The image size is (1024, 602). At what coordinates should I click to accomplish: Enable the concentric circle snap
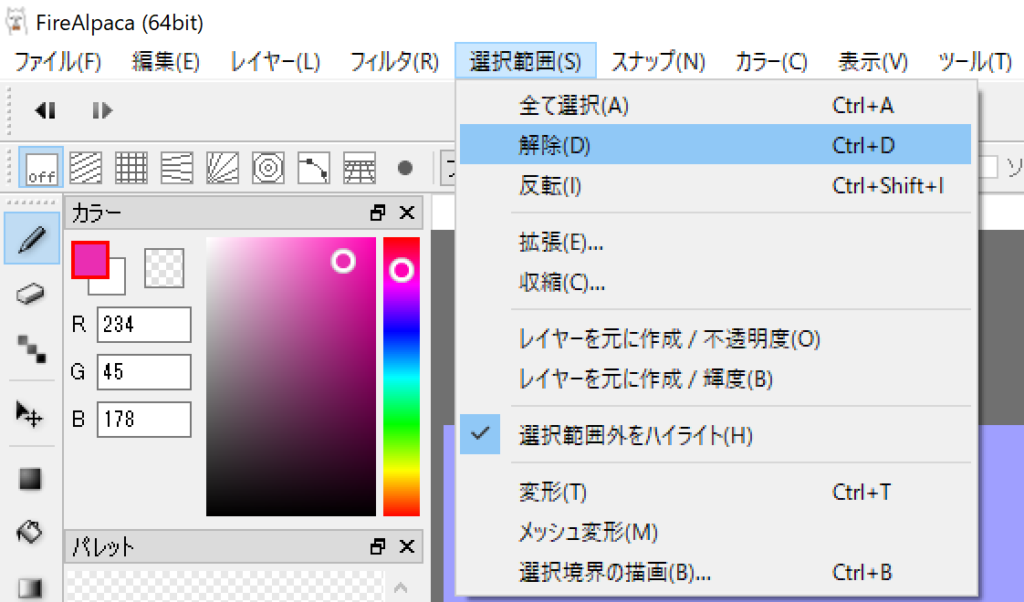click(268, 167)
